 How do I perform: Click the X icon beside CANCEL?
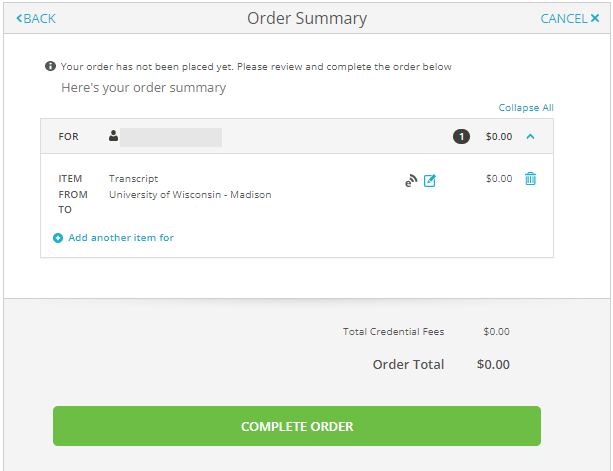[x=595, y=18]
